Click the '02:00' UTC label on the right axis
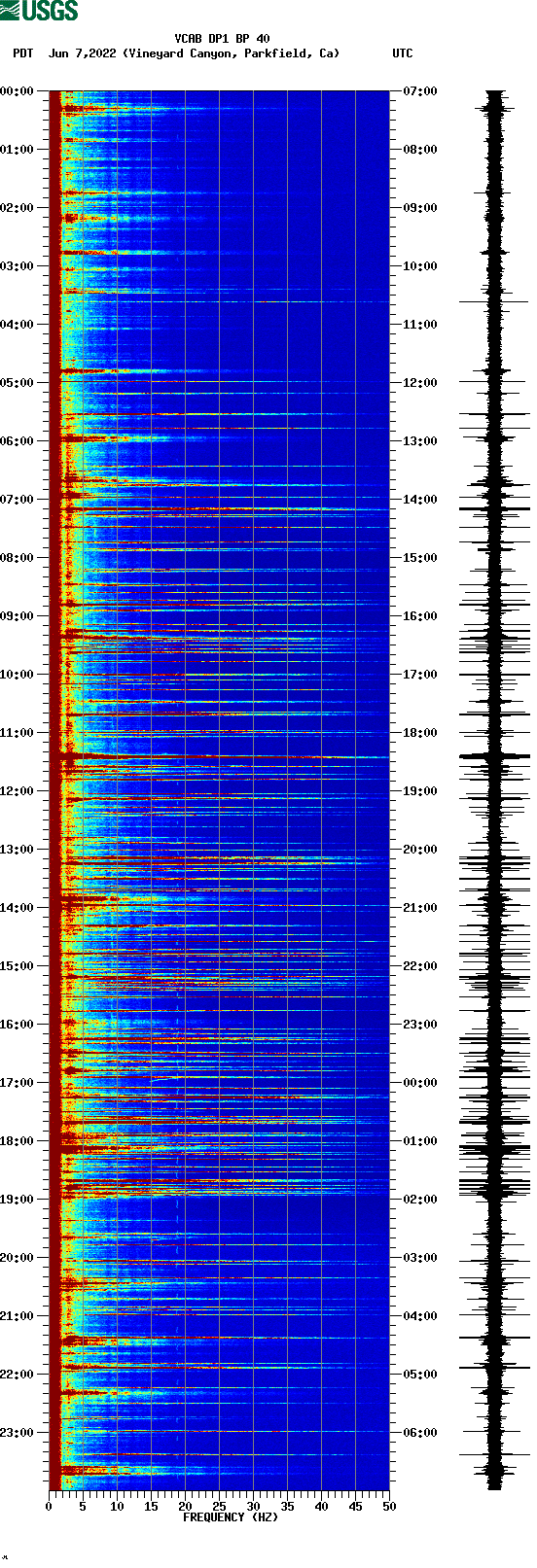Viewport: 537px width, 1568px height. point(420,1200)
